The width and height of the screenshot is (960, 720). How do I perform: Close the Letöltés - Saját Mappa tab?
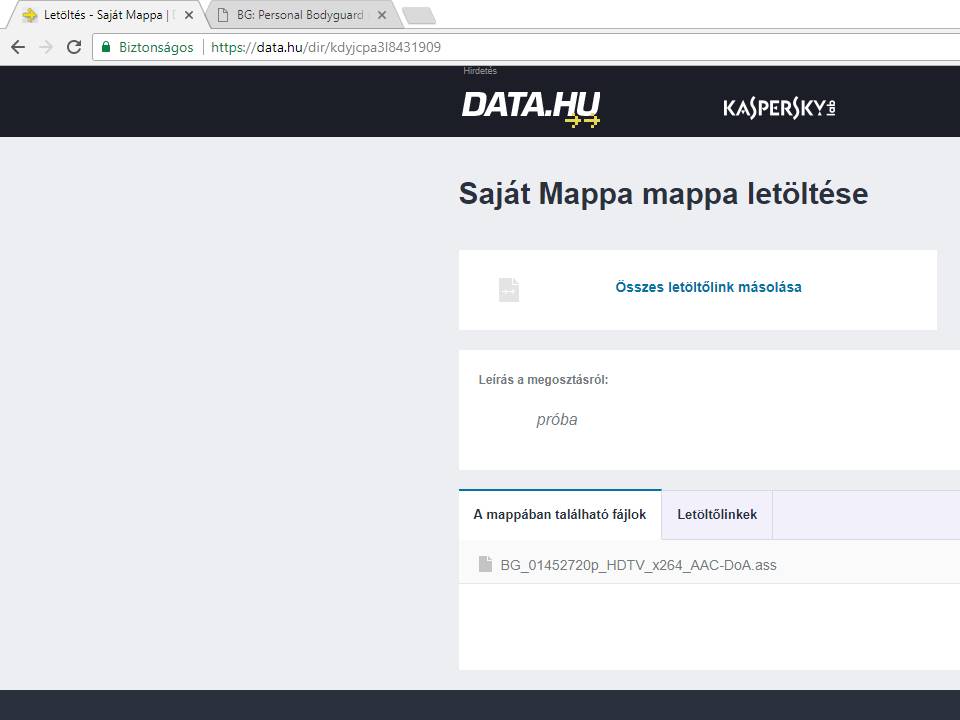point(189,15)
